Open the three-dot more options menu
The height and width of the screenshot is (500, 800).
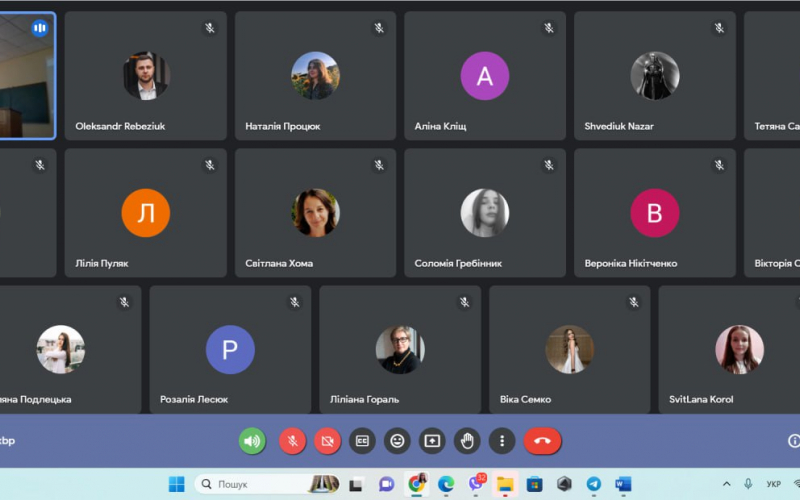(x=502, y=440)
